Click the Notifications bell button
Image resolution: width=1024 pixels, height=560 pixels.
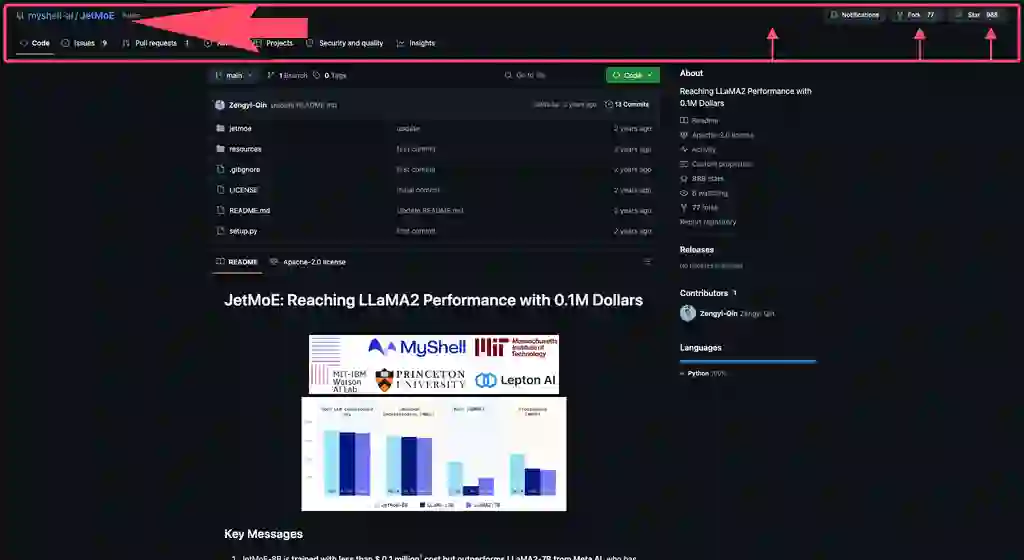(x=854, y=15)
